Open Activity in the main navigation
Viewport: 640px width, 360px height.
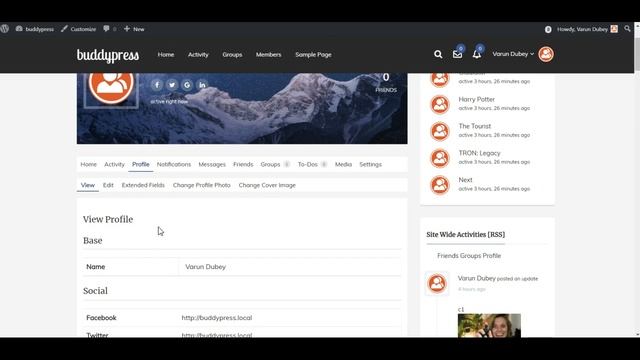click(198, 54)
